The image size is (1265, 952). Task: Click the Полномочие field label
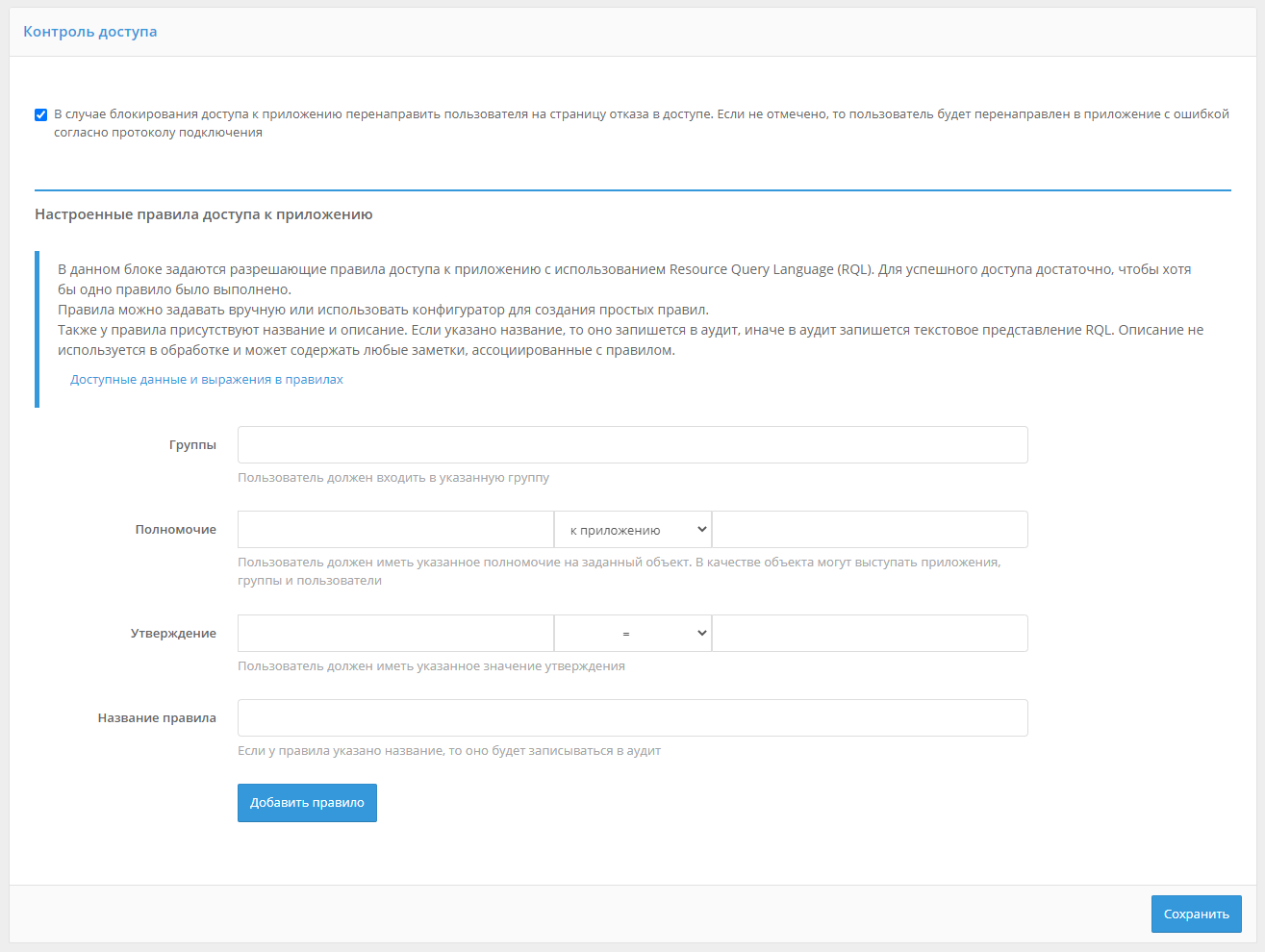coord(176,530)
